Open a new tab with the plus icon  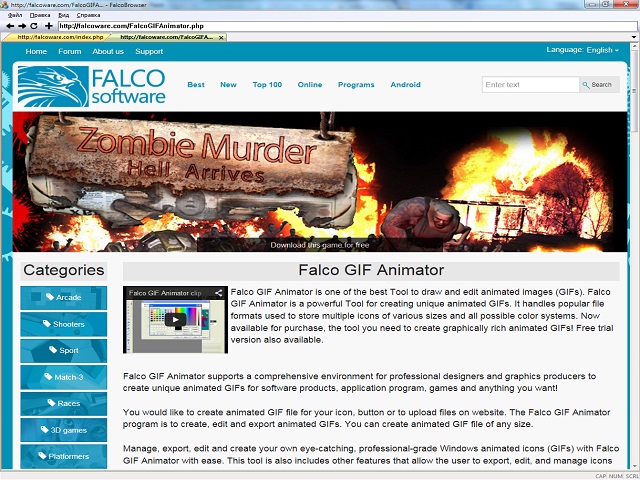(x=49, y=26)
